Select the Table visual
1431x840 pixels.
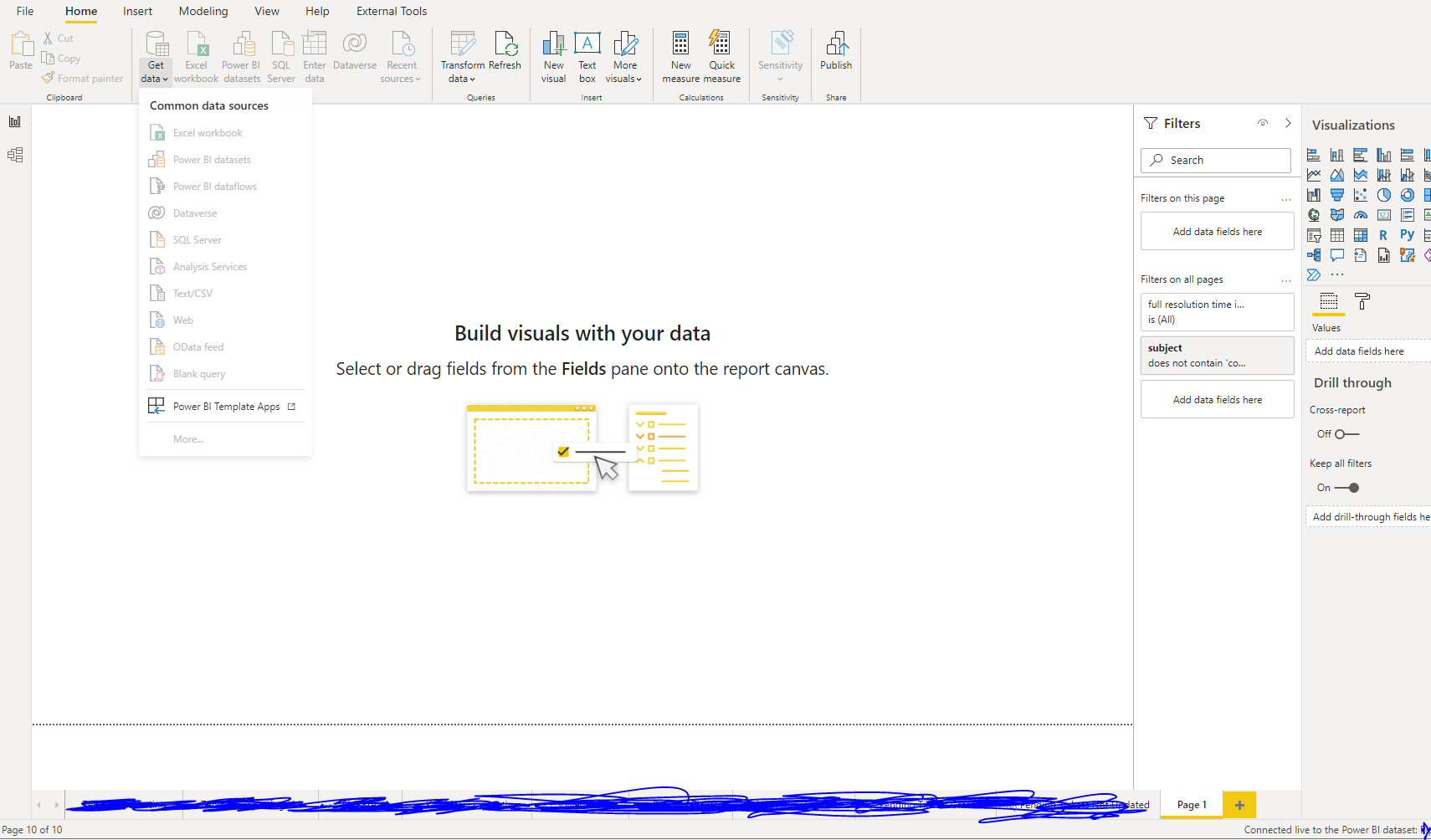coord(1337,235)
